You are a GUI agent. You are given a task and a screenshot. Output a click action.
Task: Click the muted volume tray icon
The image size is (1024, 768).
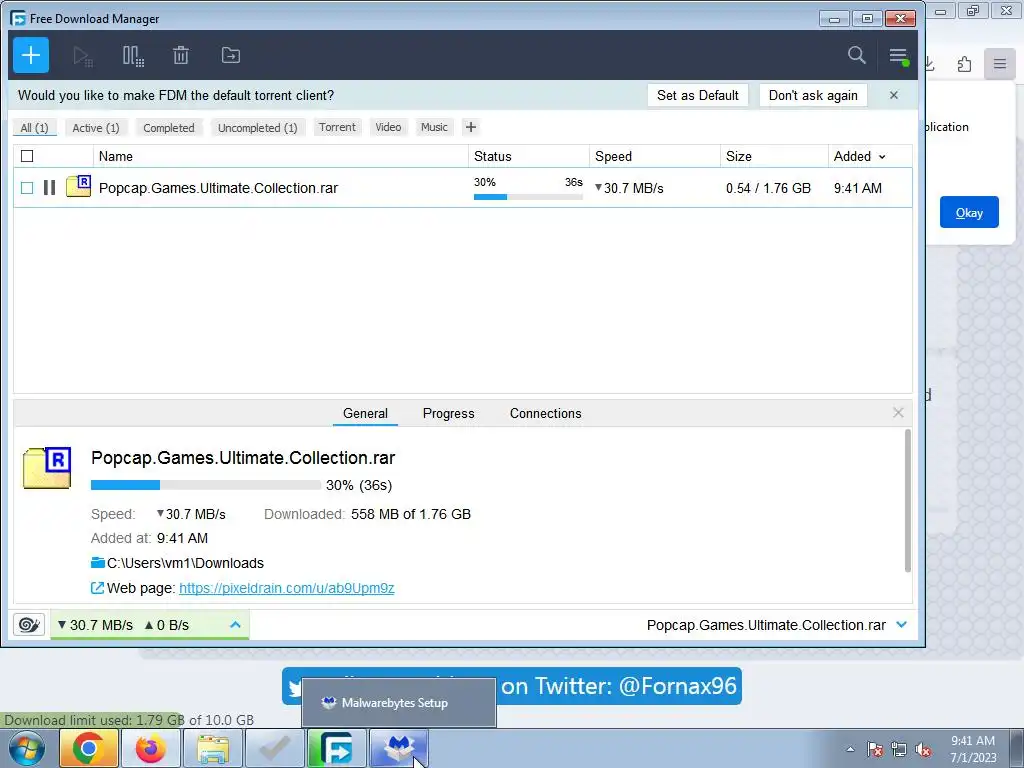coord(923,749)
